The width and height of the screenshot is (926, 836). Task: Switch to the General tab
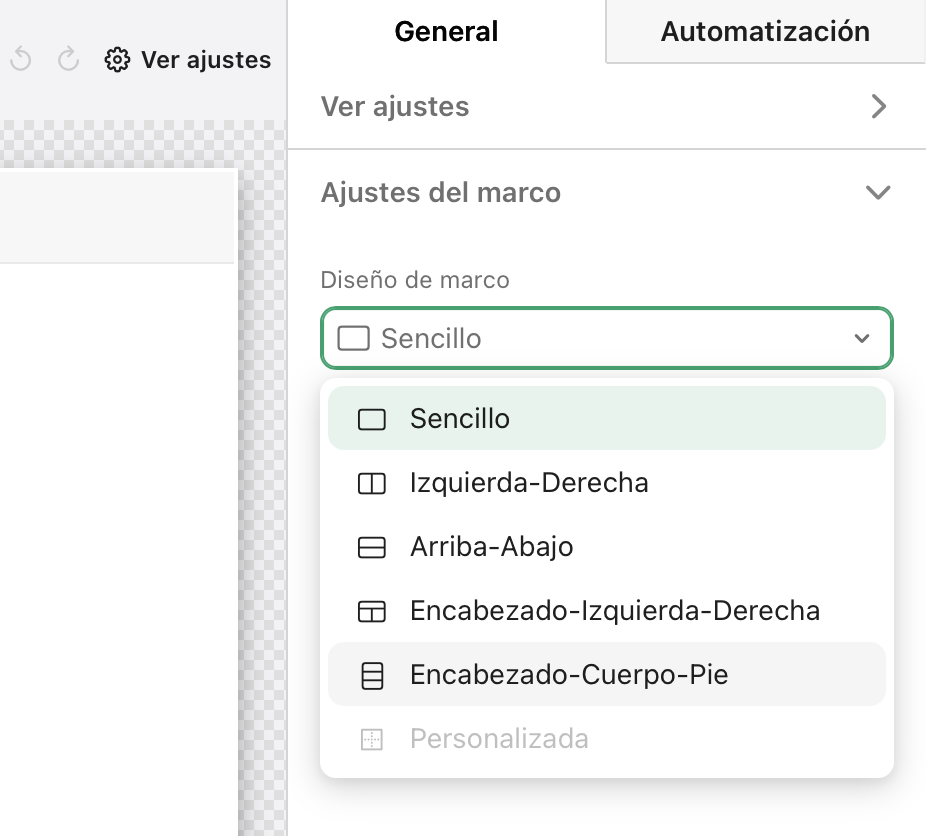(446, 31)
